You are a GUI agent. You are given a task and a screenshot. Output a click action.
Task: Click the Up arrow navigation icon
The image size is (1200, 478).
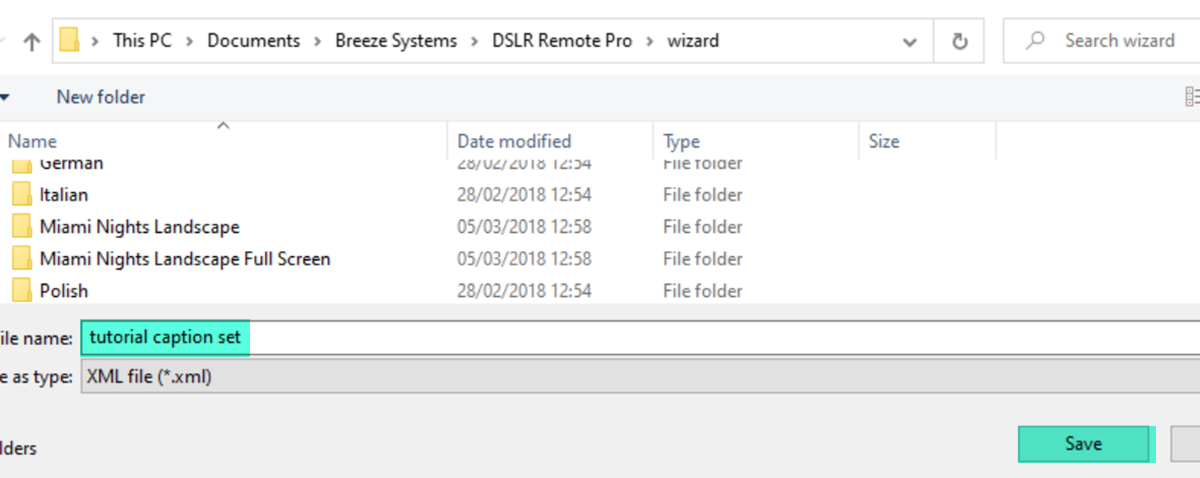click(x=31, y=41)
